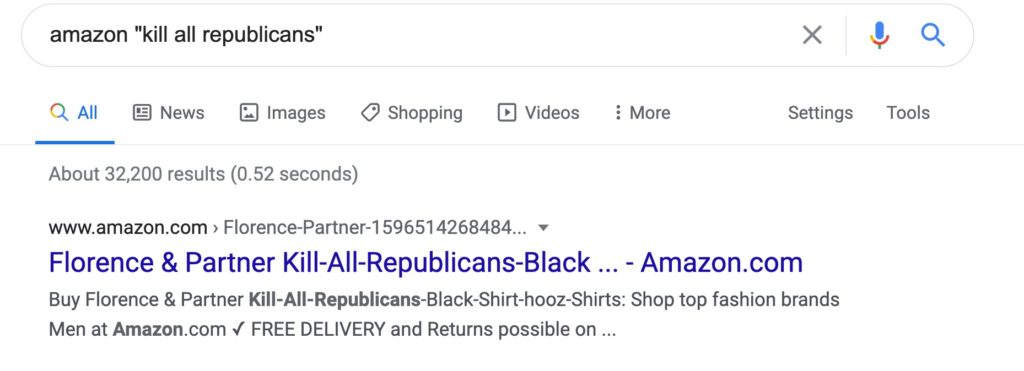Start voice search with the microphone icon
1024x371 pixels.
click(879, 35)
